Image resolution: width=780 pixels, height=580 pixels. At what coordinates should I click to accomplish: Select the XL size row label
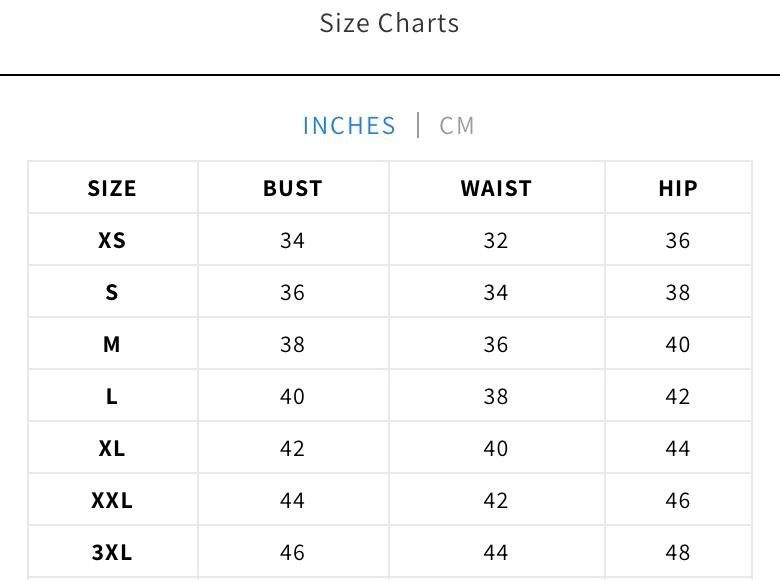pos(112,448)
